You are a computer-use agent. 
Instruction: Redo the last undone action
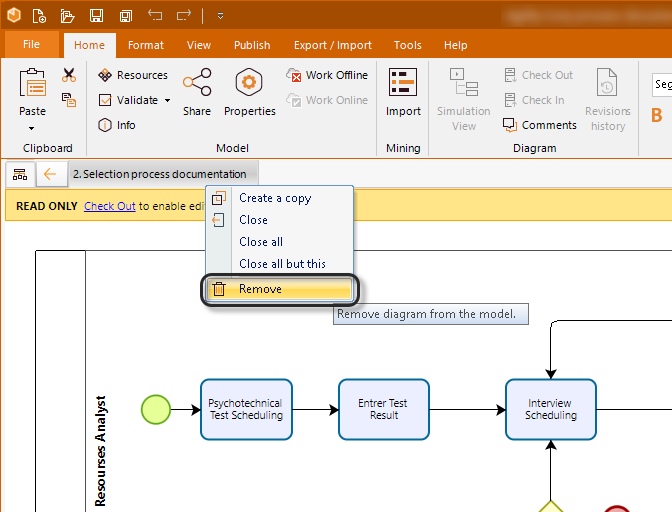point(183,15)
